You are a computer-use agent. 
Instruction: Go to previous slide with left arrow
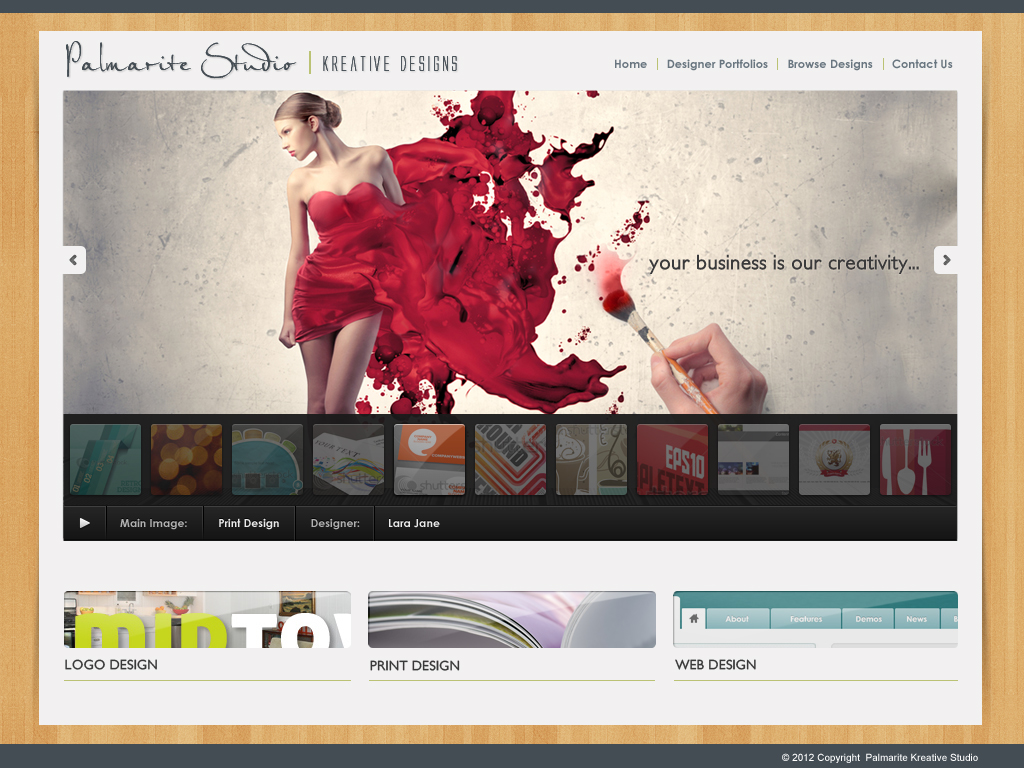pos(73,260)
